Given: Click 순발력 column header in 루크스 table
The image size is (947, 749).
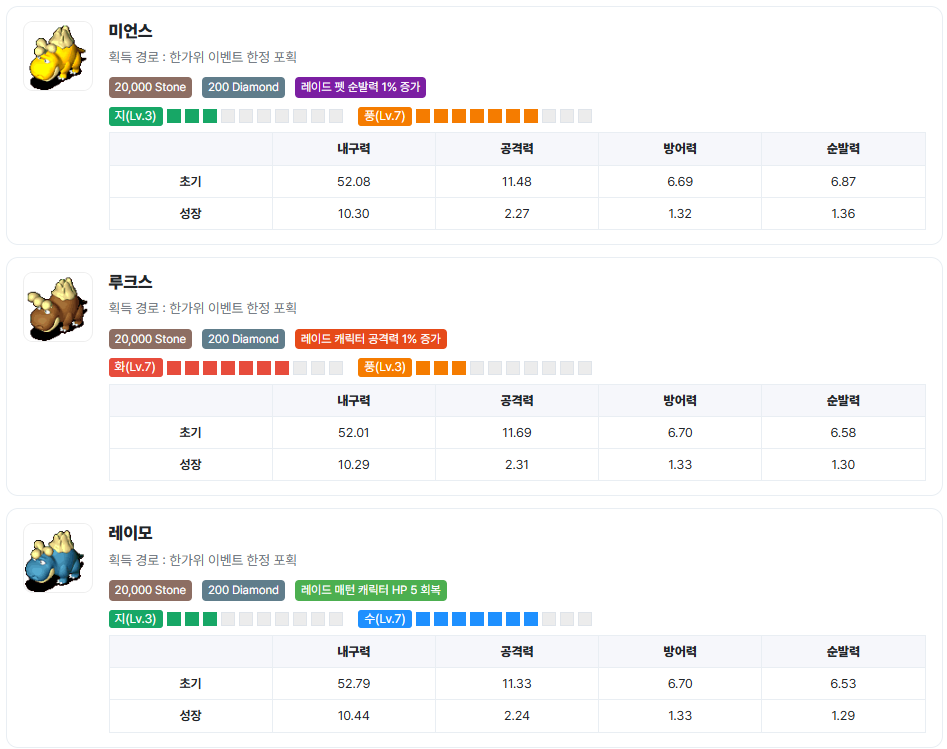Looking at the screenshot, I should point(843,400).
